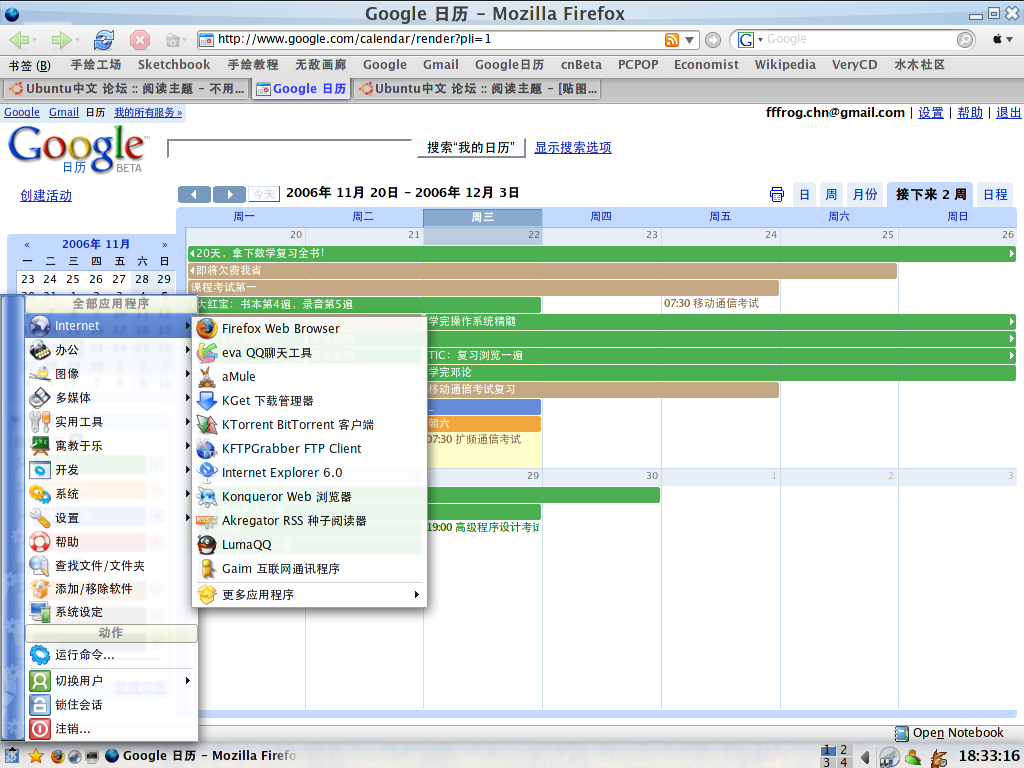This screenshot has height=768, width=1024.
Task: Open Notebook icon in the status bar
Action: (902, 733)
